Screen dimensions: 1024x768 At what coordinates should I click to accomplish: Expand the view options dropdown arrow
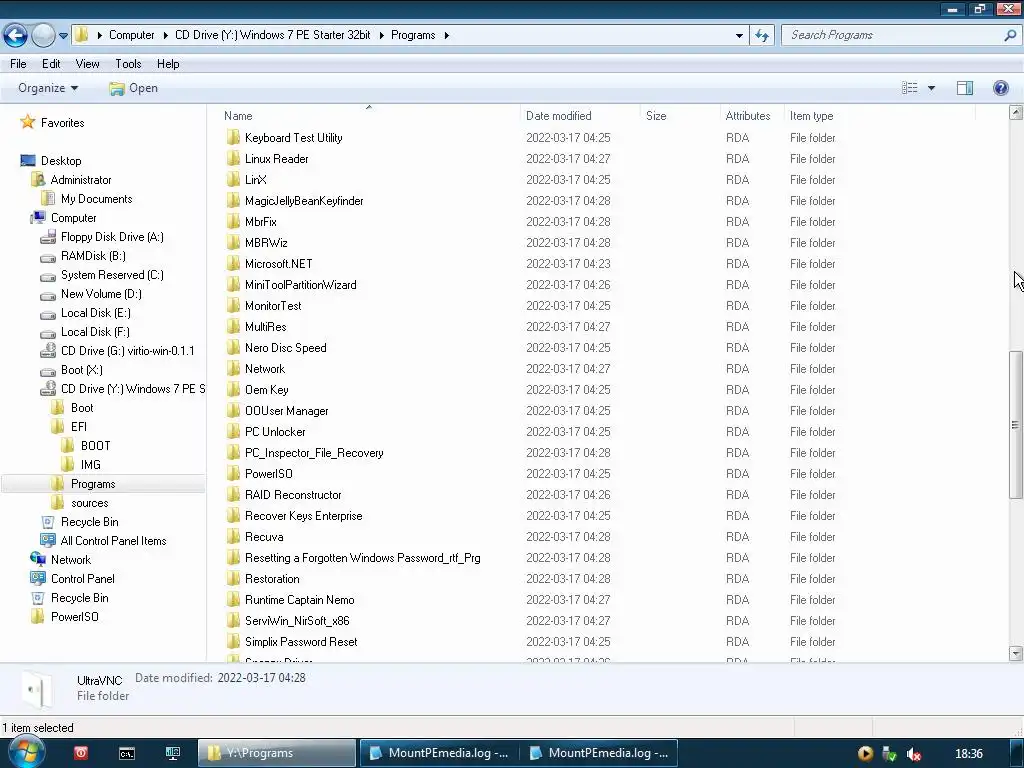pos(931,88)
